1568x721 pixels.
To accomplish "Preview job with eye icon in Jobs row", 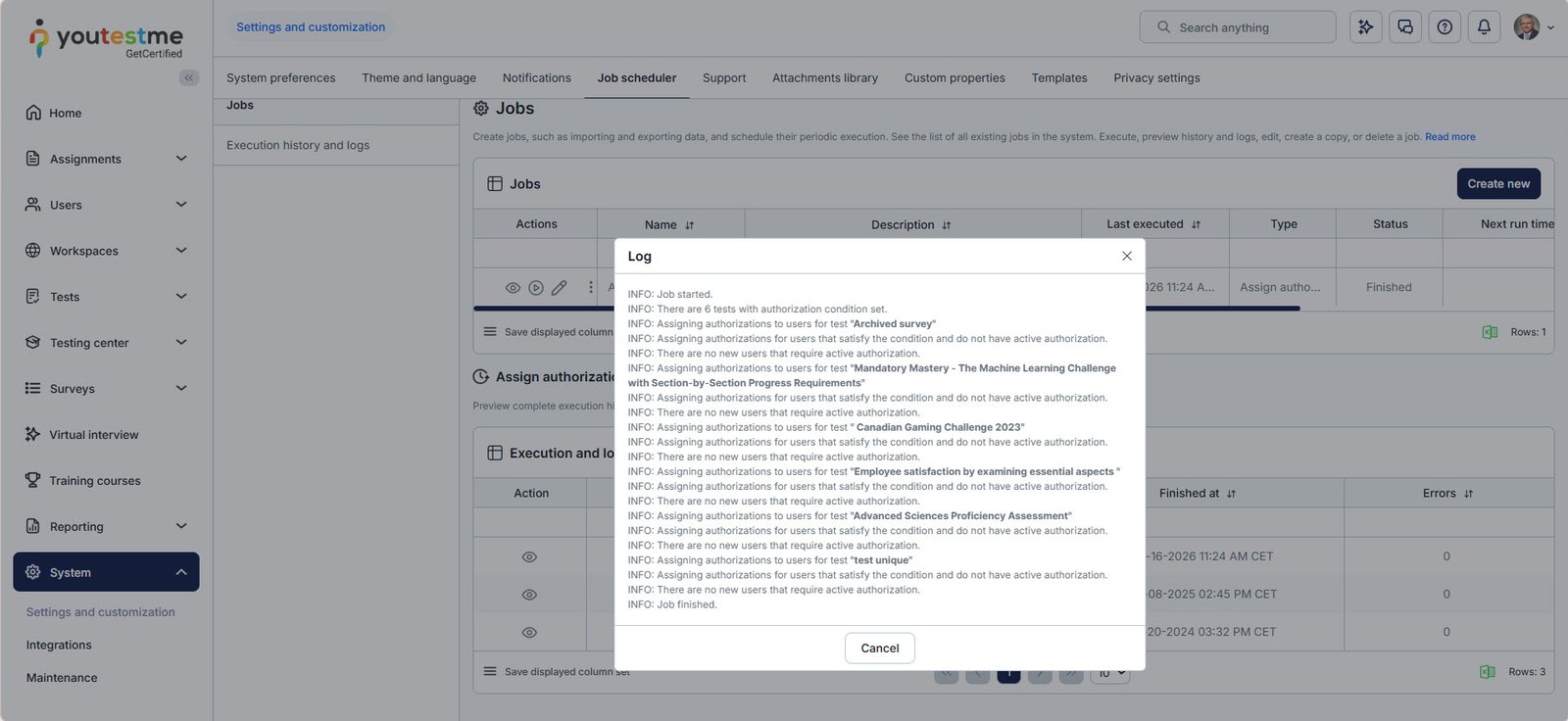I will 513,288.
